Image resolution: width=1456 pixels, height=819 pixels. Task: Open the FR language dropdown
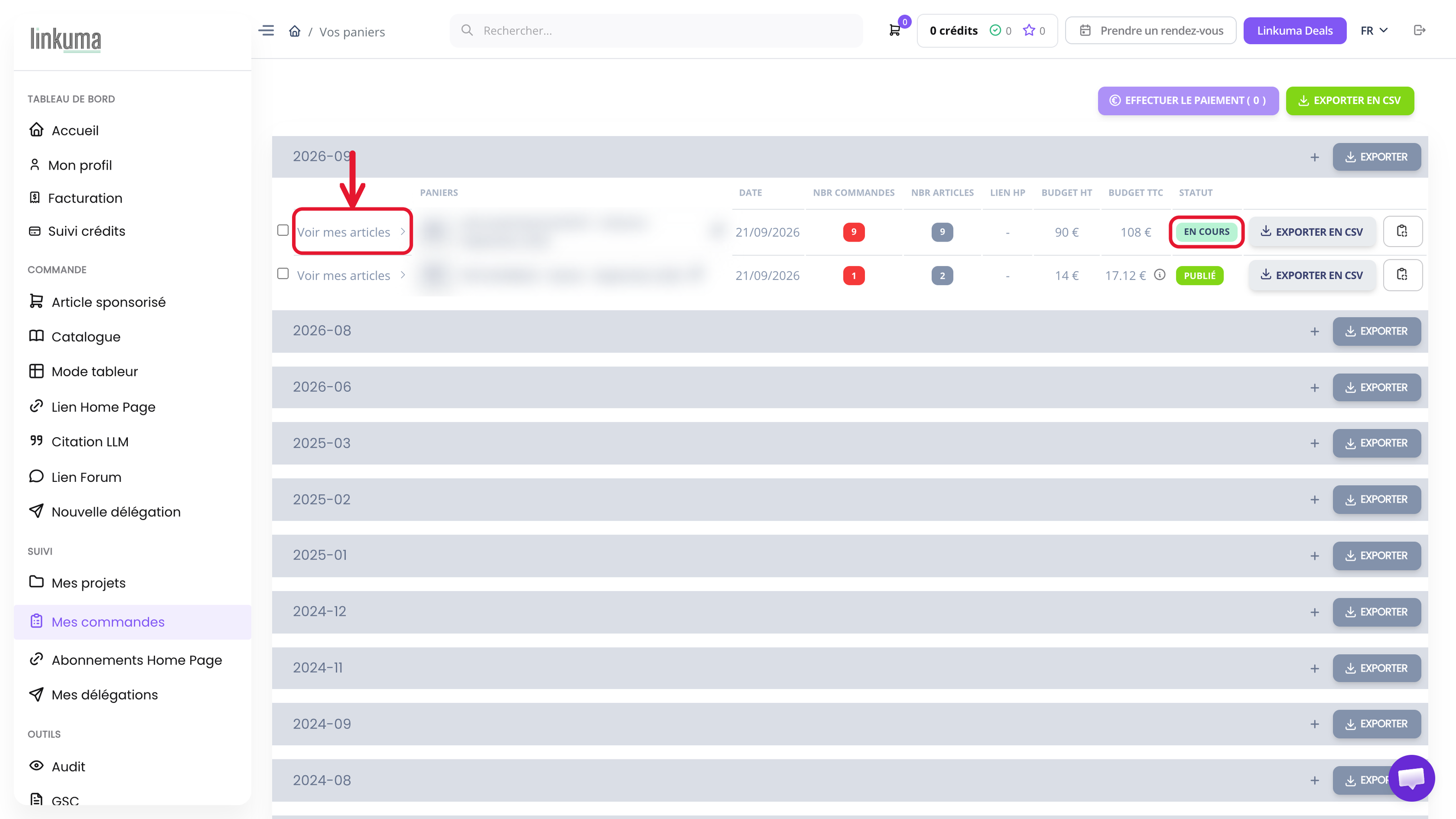[x=1374, y=30]
